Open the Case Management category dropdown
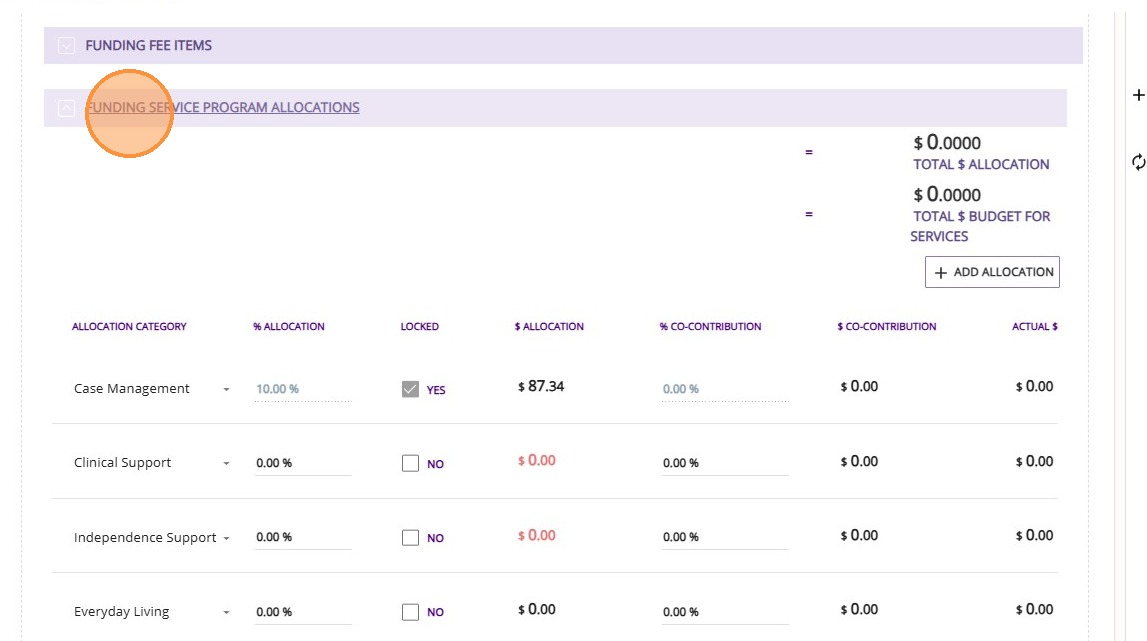The image size is (1147, 641). coord(226,389)
